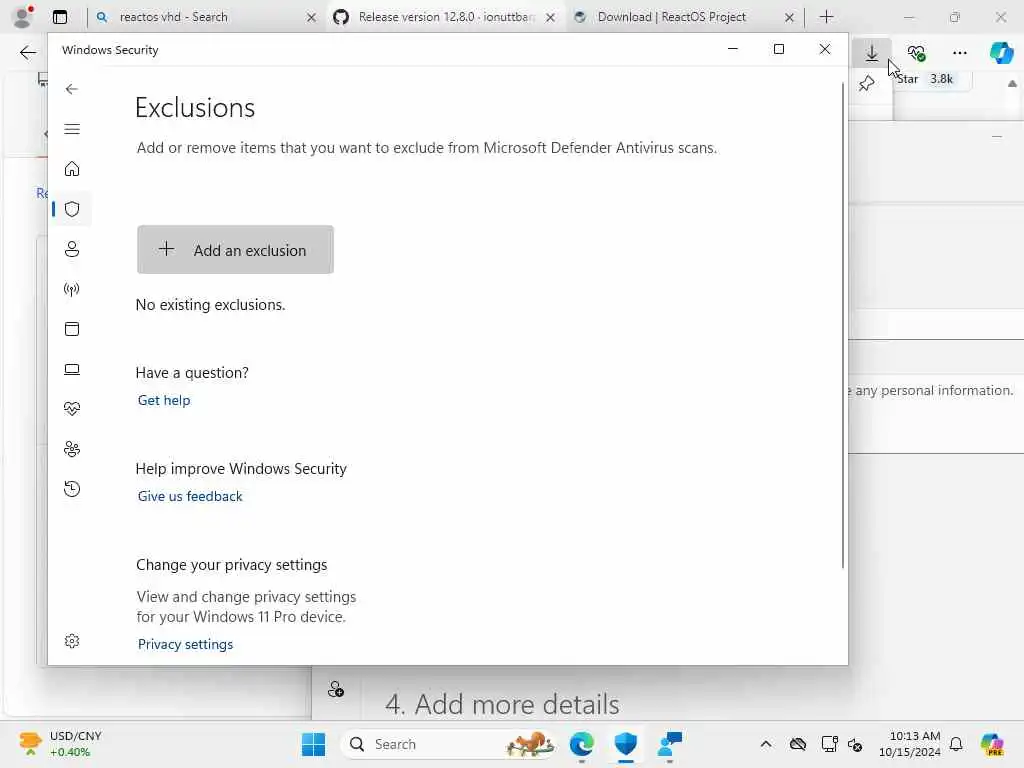Open the Privacy settings link

coord(185,645)
